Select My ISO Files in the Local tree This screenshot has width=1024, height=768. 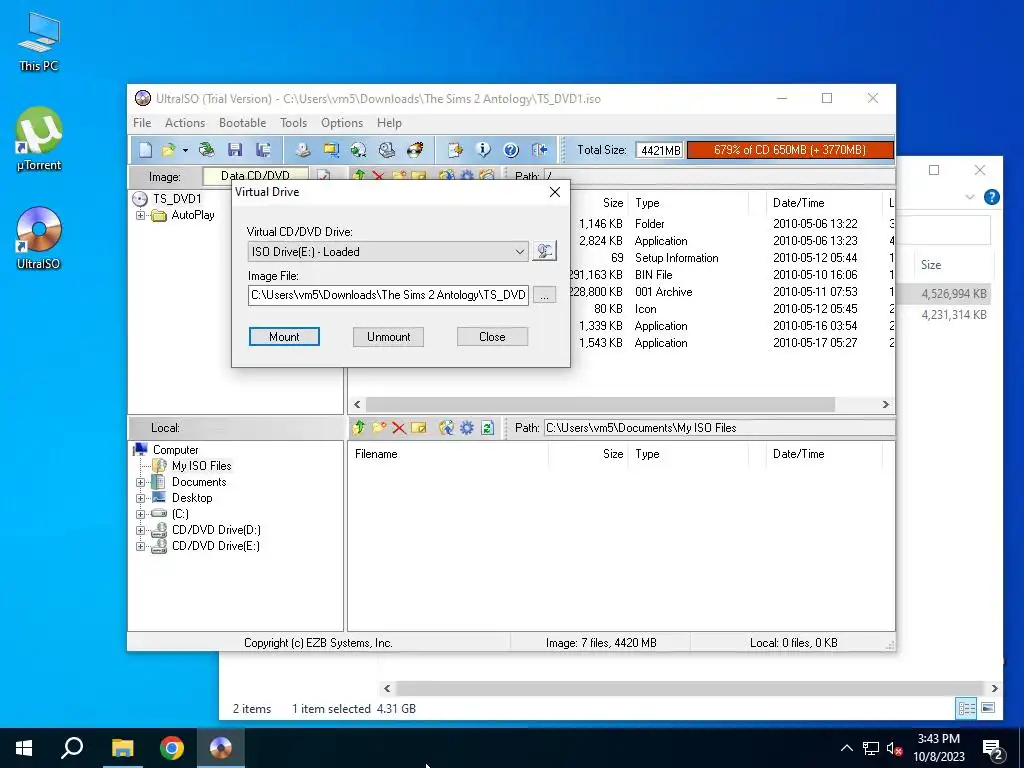(201, 466)
